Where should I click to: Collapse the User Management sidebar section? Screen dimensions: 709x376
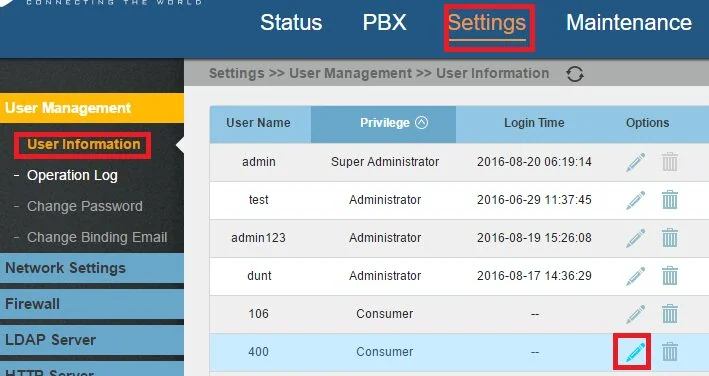pyautogui.click(x=92, y=108)
